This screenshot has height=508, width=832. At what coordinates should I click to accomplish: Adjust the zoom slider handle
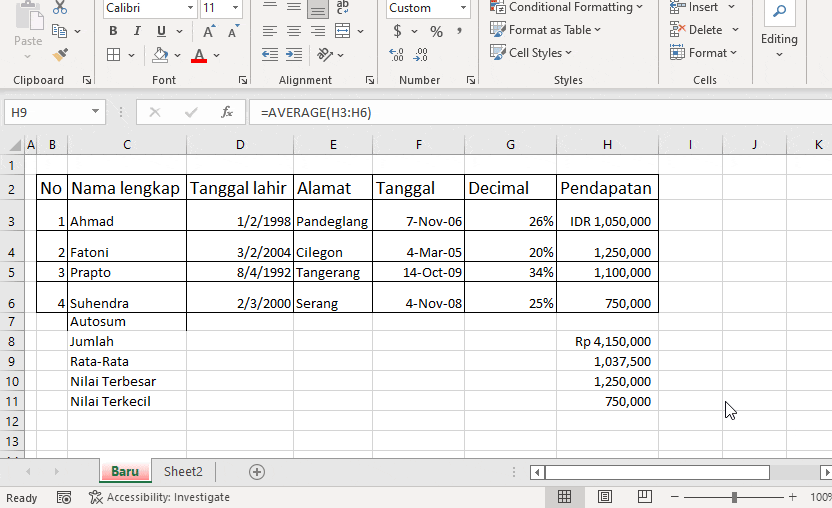(734, 497)
